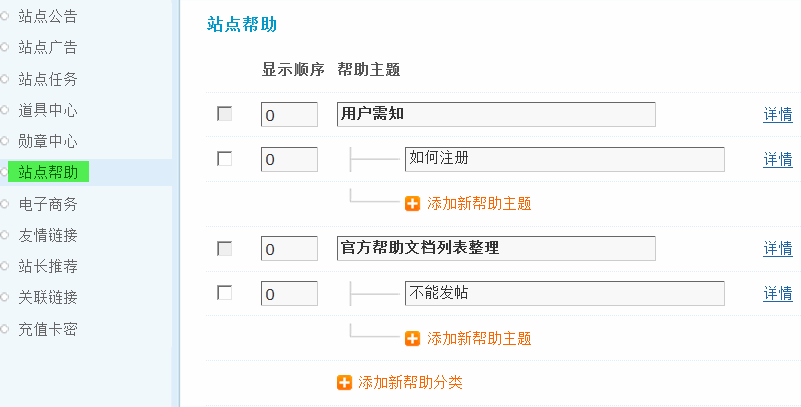
Task: Open 详情 link for 用户需知
Action: [778, 114]
